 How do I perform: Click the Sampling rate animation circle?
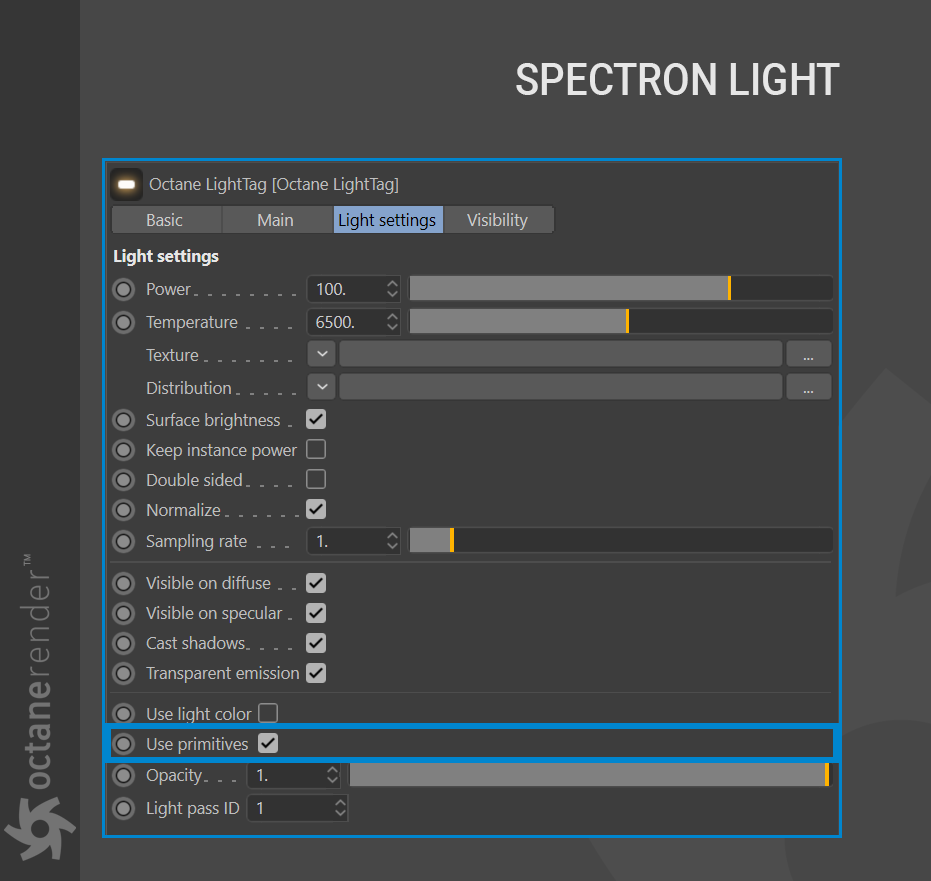point(124,541)
